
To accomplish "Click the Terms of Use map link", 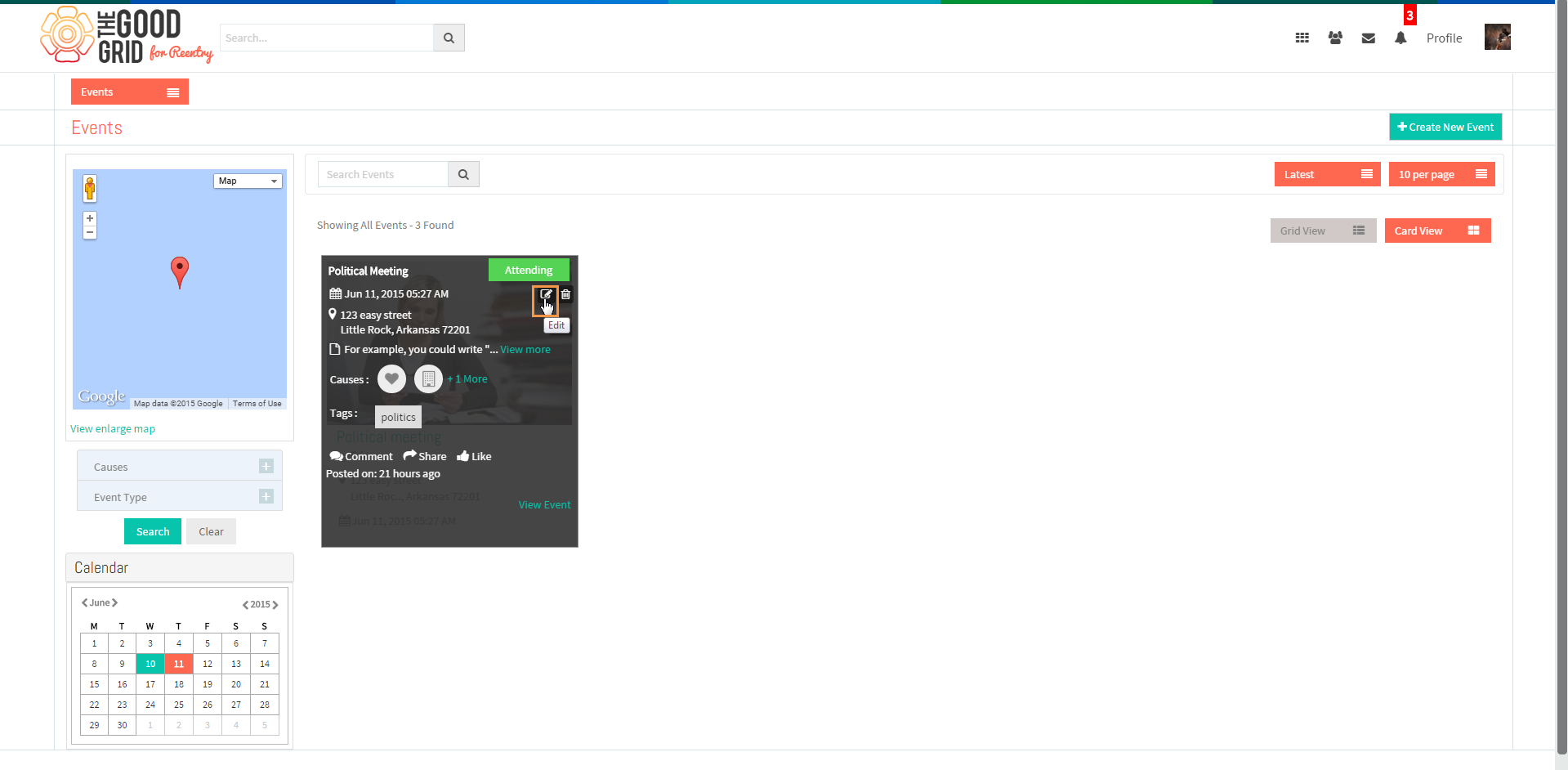I will [257, 404].
